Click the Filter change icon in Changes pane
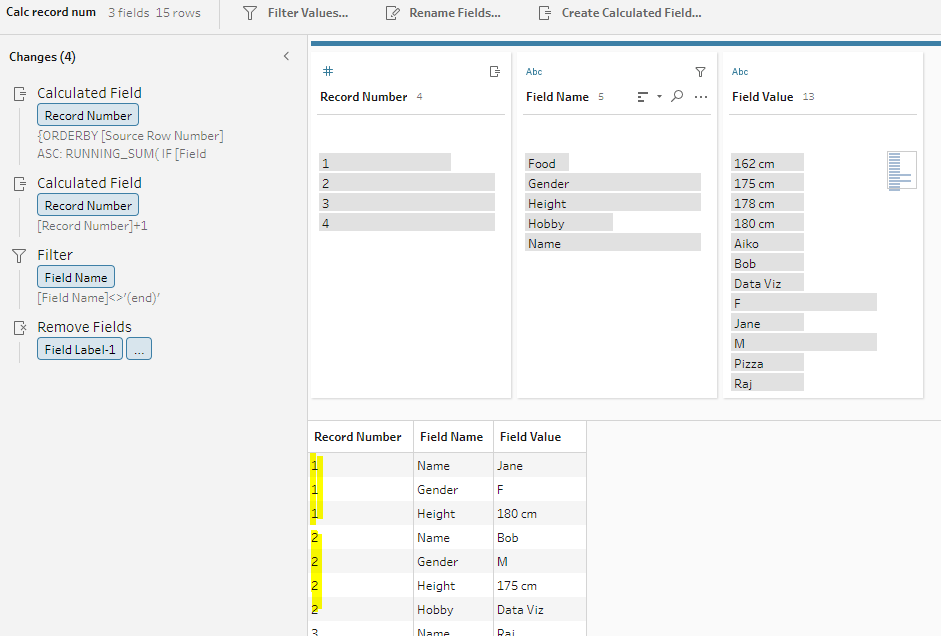Viewport: 941px width, 636px height. pyautogui.click(x=19, y=256)
